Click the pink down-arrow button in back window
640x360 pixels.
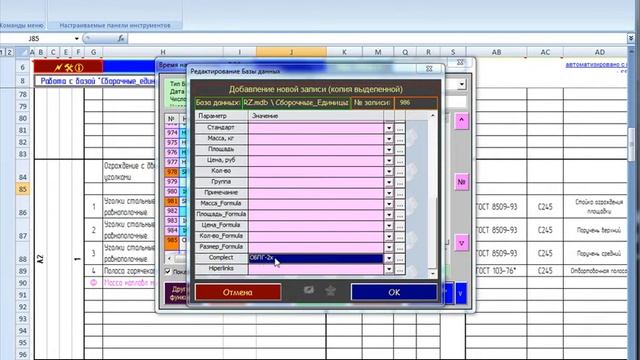[461, 243]
